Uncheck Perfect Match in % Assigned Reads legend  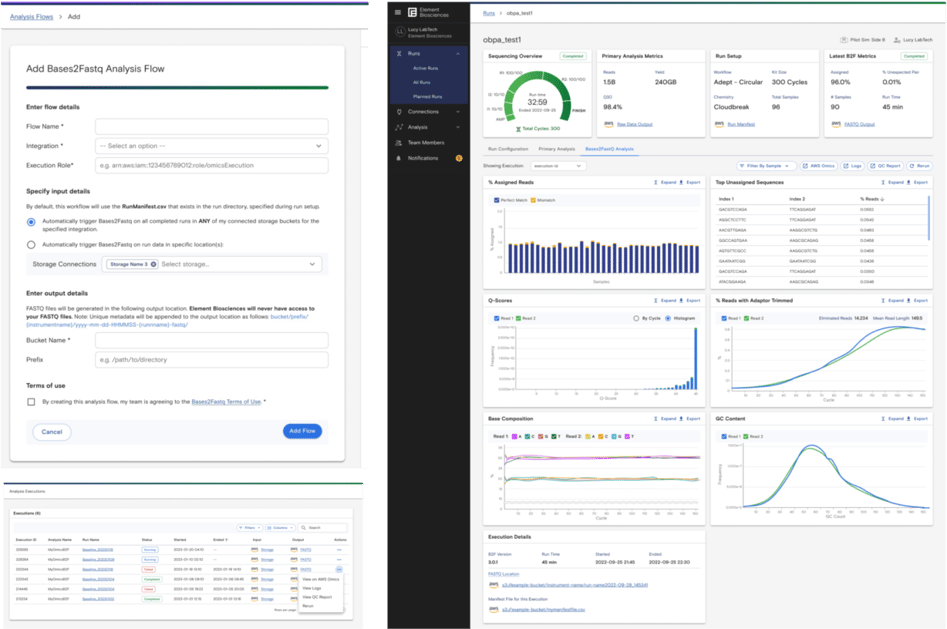tap(495, 200)
